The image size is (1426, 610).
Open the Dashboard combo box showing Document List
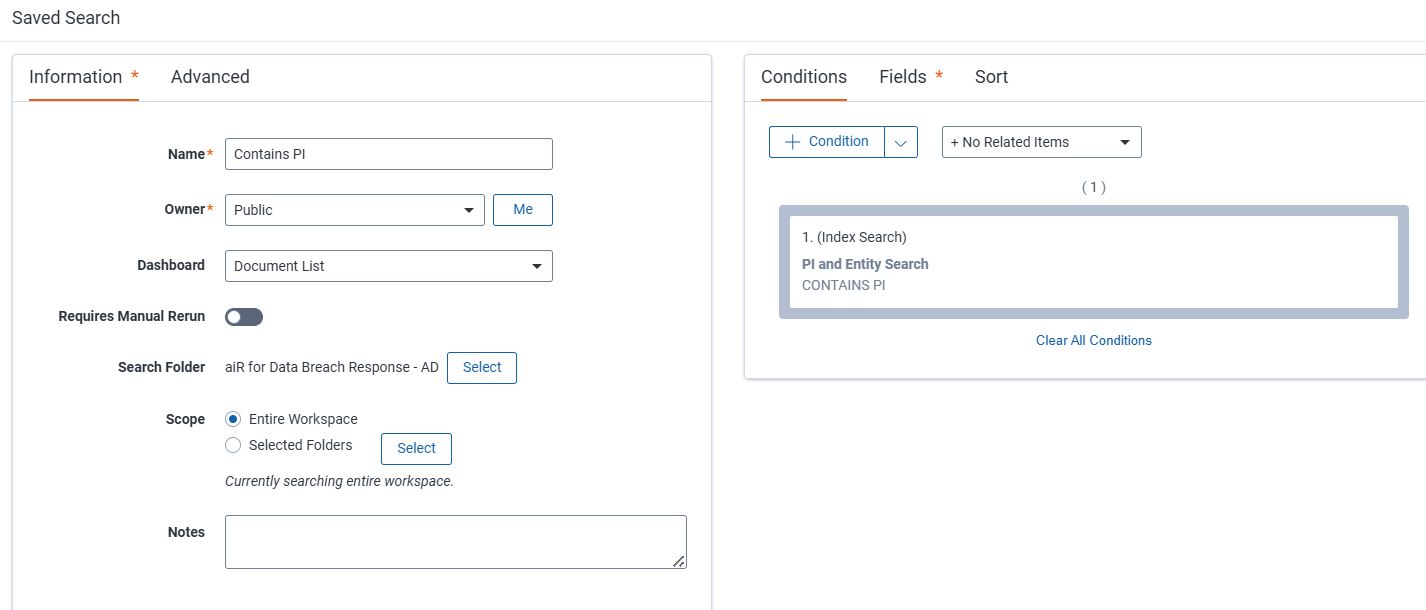point(388,266)
